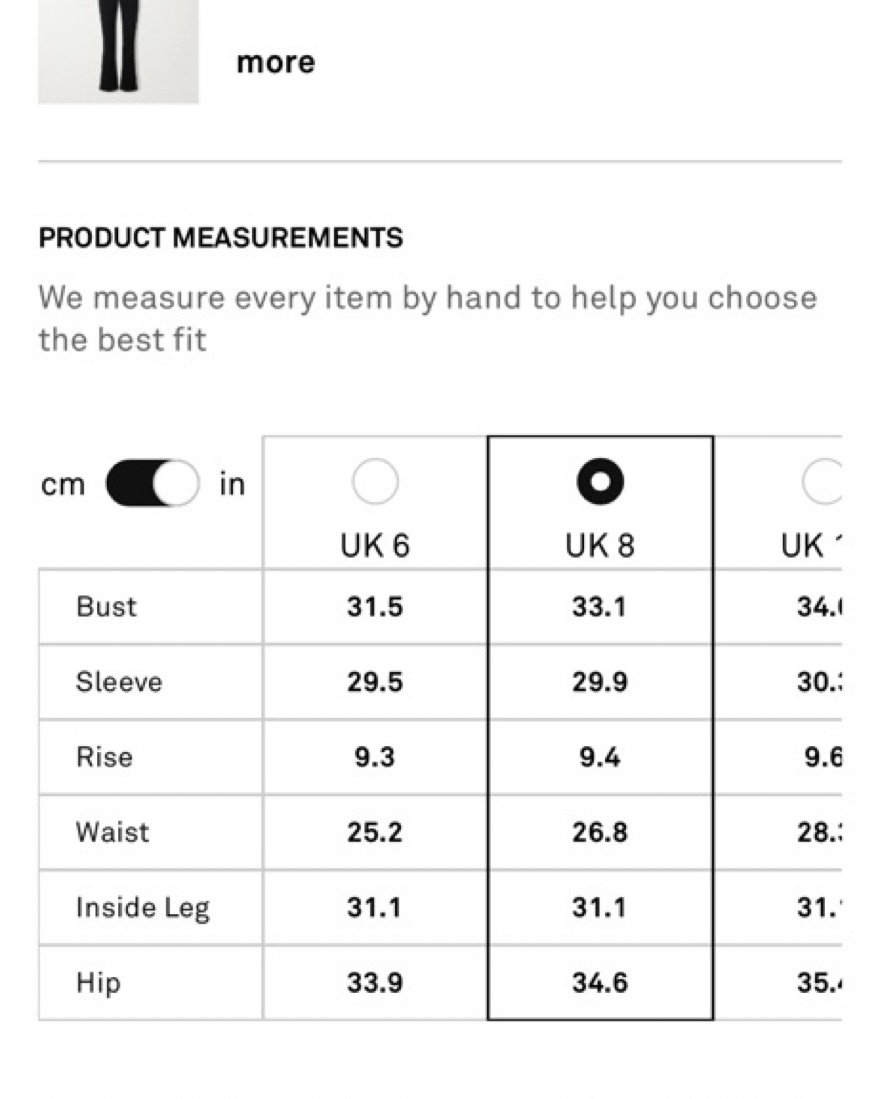880x1099 pixels.
Task: Click the UK 8 waist value 26.8
Action: click(600, 833)
